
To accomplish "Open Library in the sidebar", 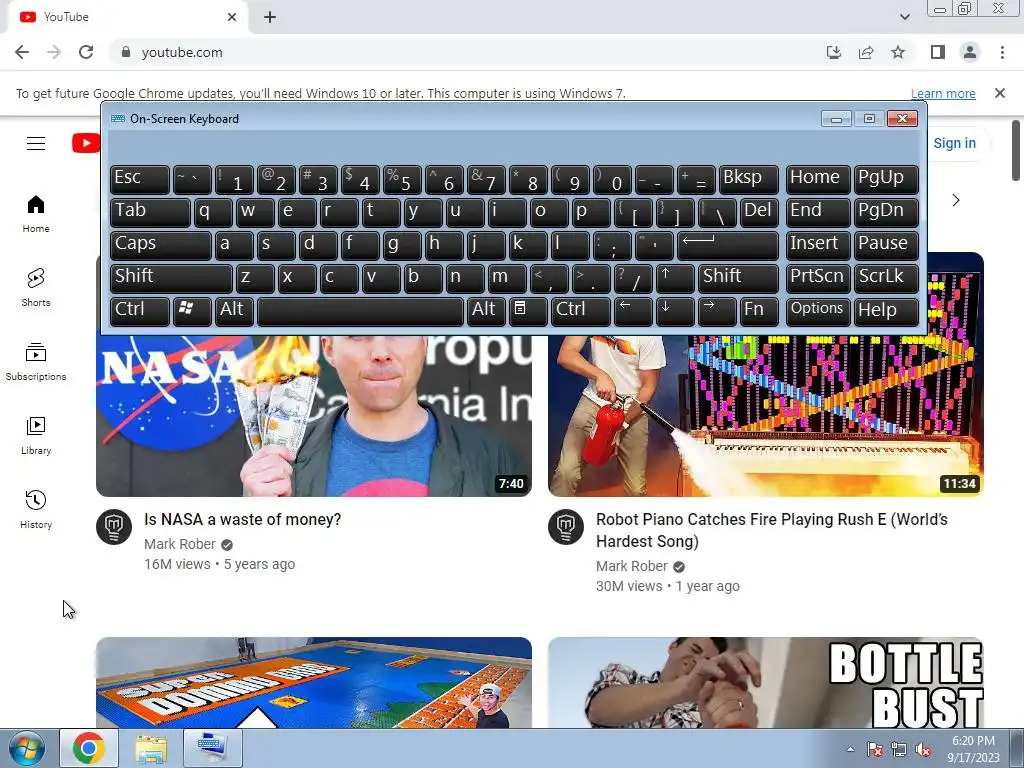I will pyautogui.click(x=36, y=436).
